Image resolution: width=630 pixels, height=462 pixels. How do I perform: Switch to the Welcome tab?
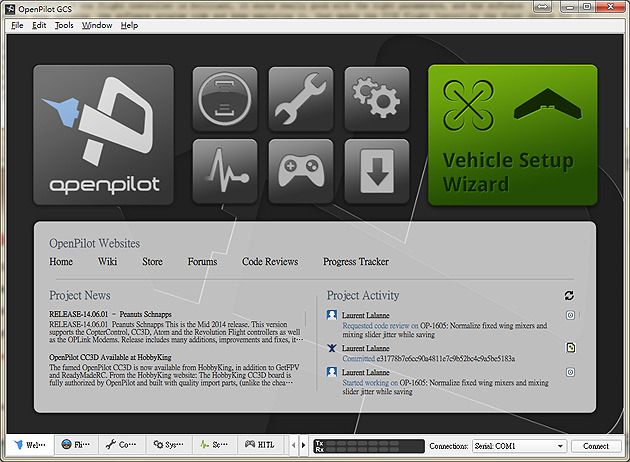pyautogui.click(x=30, y=445)
